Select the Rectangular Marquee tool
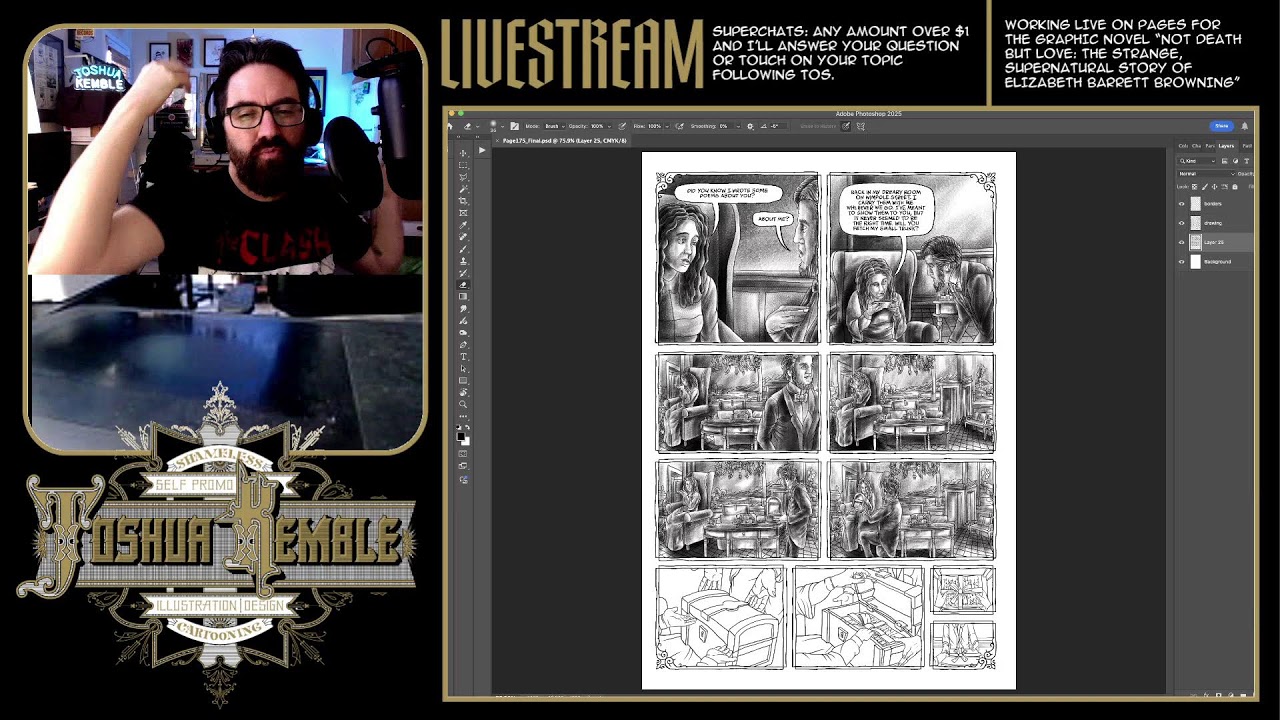The image size is (1280, 720). pos(463,164)
